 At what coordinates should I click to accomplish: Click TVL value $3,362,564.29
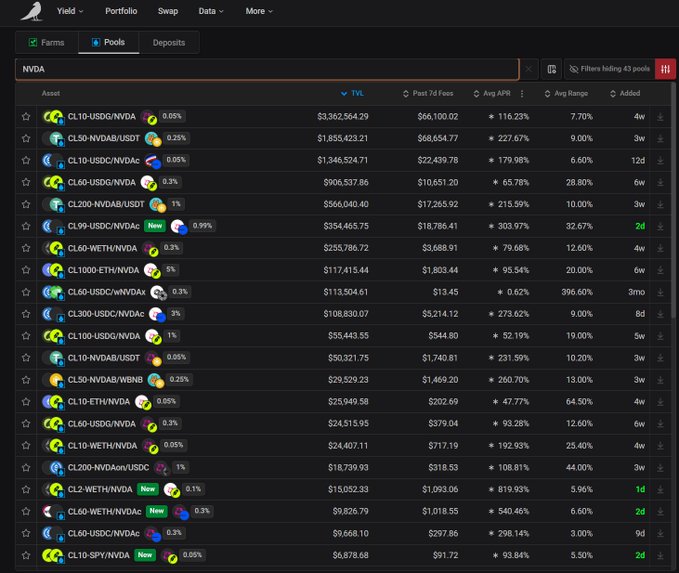[343, 117]
